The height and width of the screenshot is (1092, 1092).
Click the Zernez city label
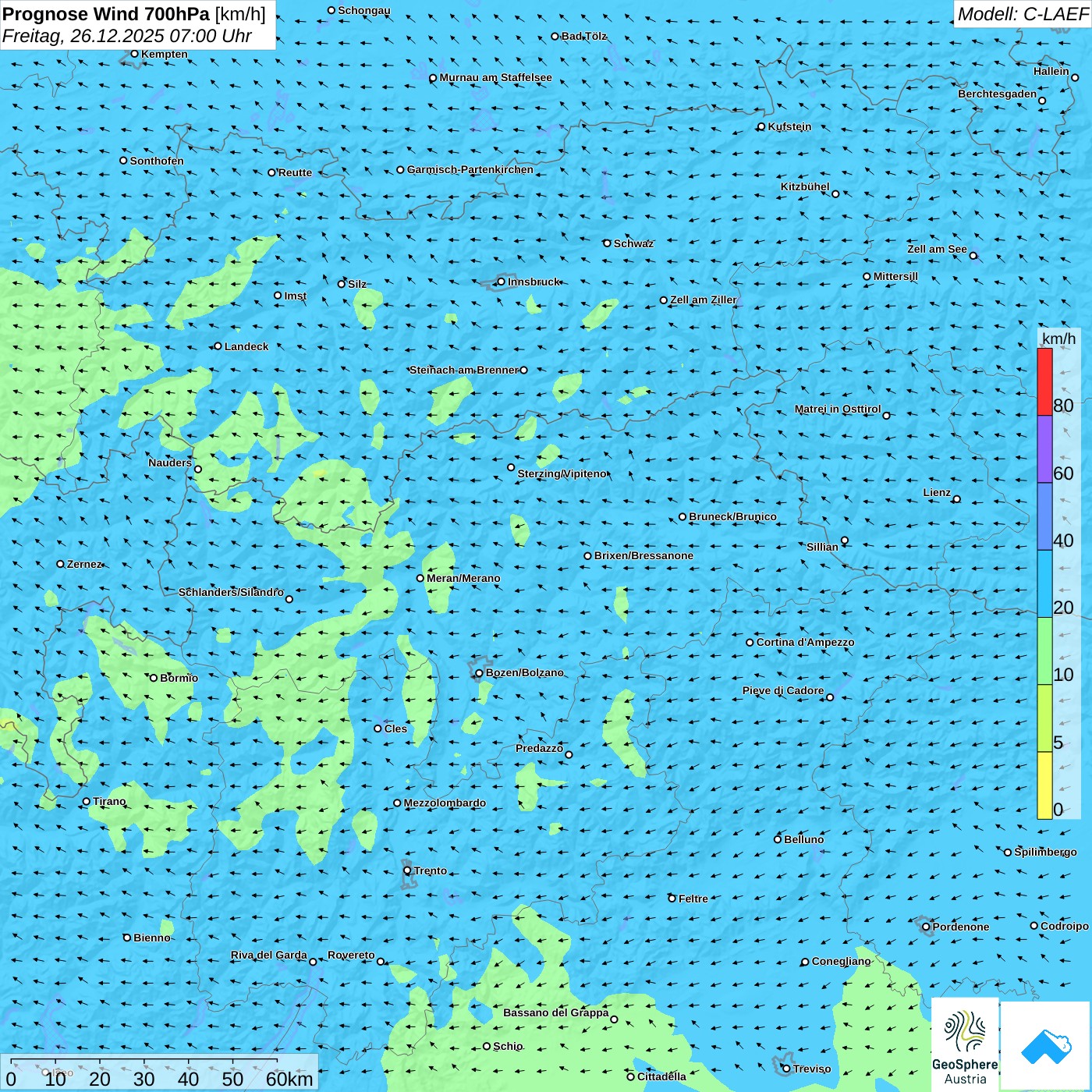coord(84,564)
